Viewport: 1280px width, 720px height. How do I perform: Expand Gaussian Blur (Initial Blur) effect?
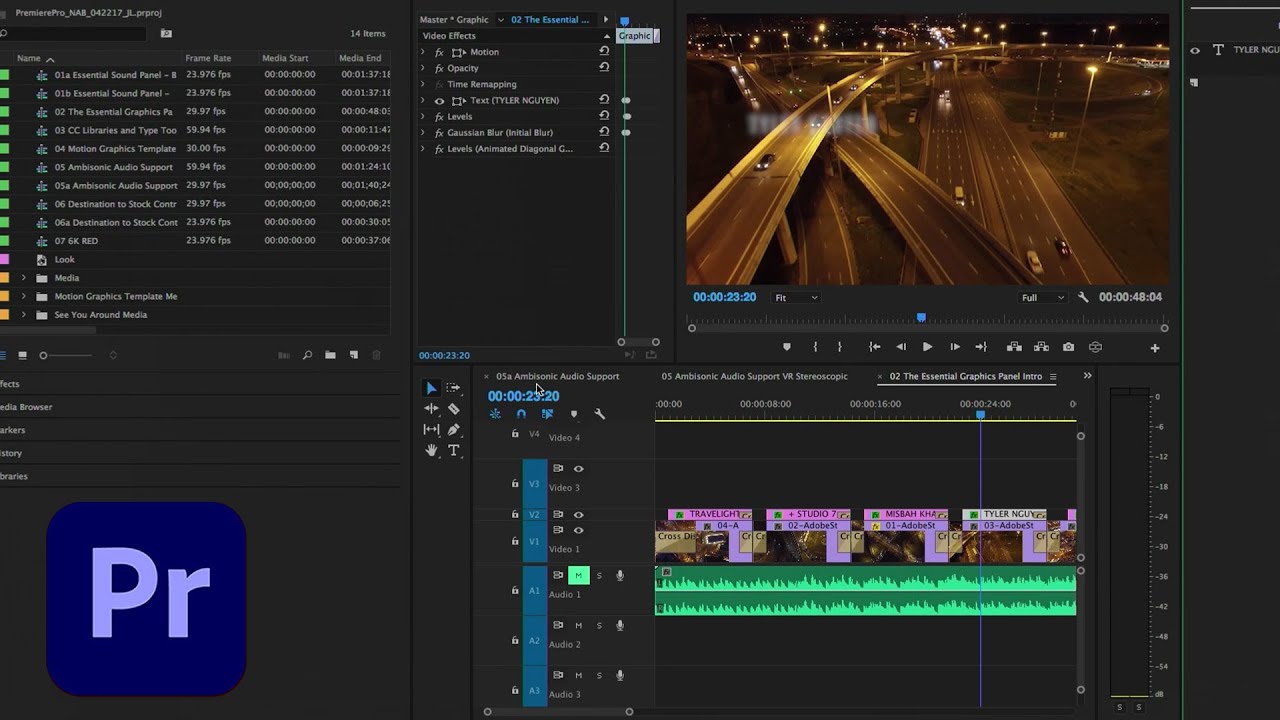click(x=422, y=132)
